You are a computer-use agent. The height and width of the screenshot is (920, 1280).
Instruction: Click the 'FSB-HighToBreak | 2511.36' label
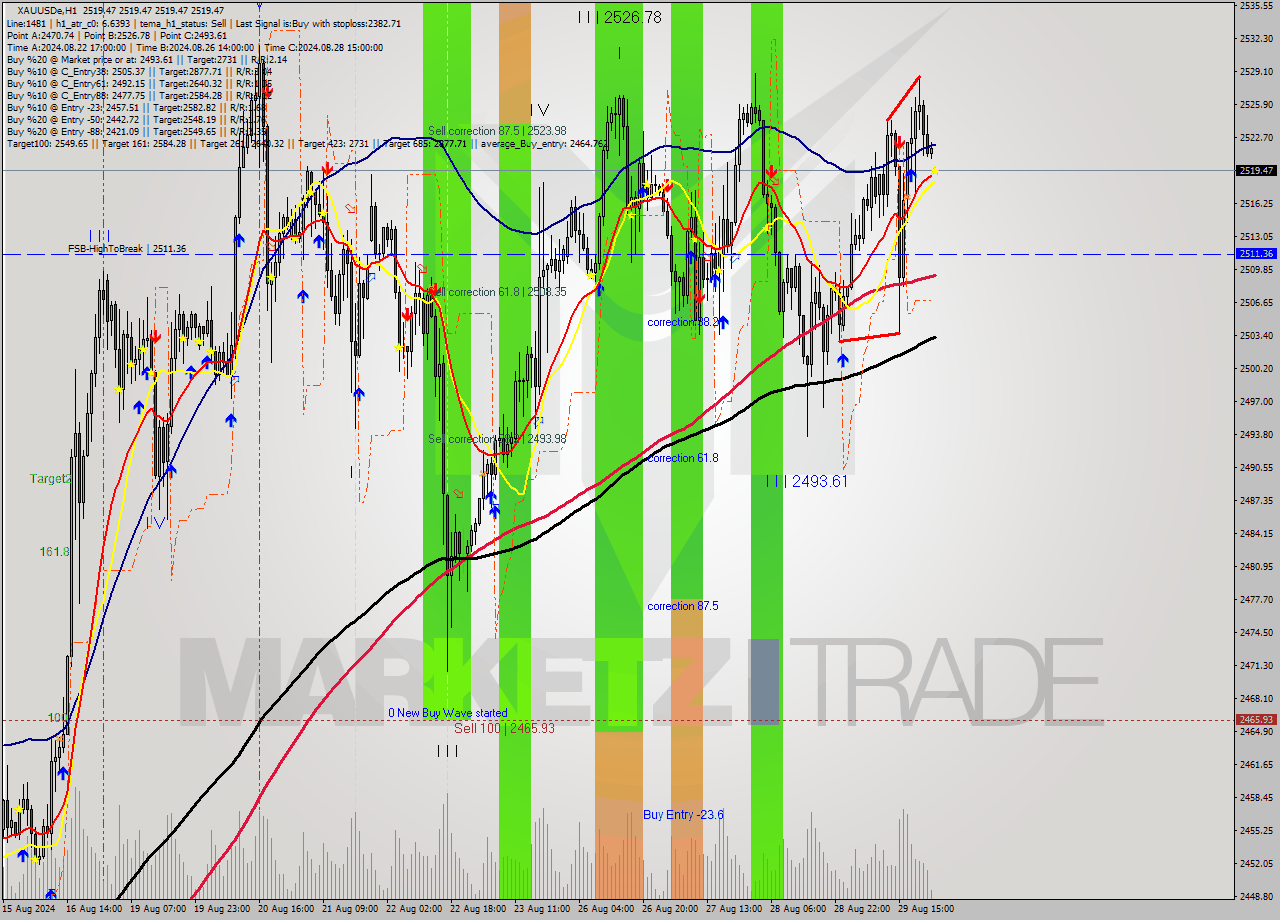click(x=127, y=248)
